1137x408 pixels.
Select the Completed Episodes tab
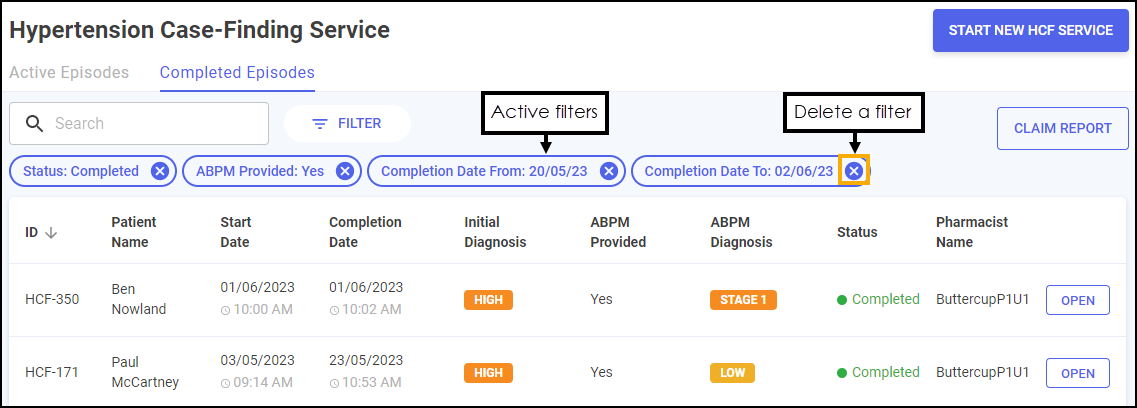[237, 72]
